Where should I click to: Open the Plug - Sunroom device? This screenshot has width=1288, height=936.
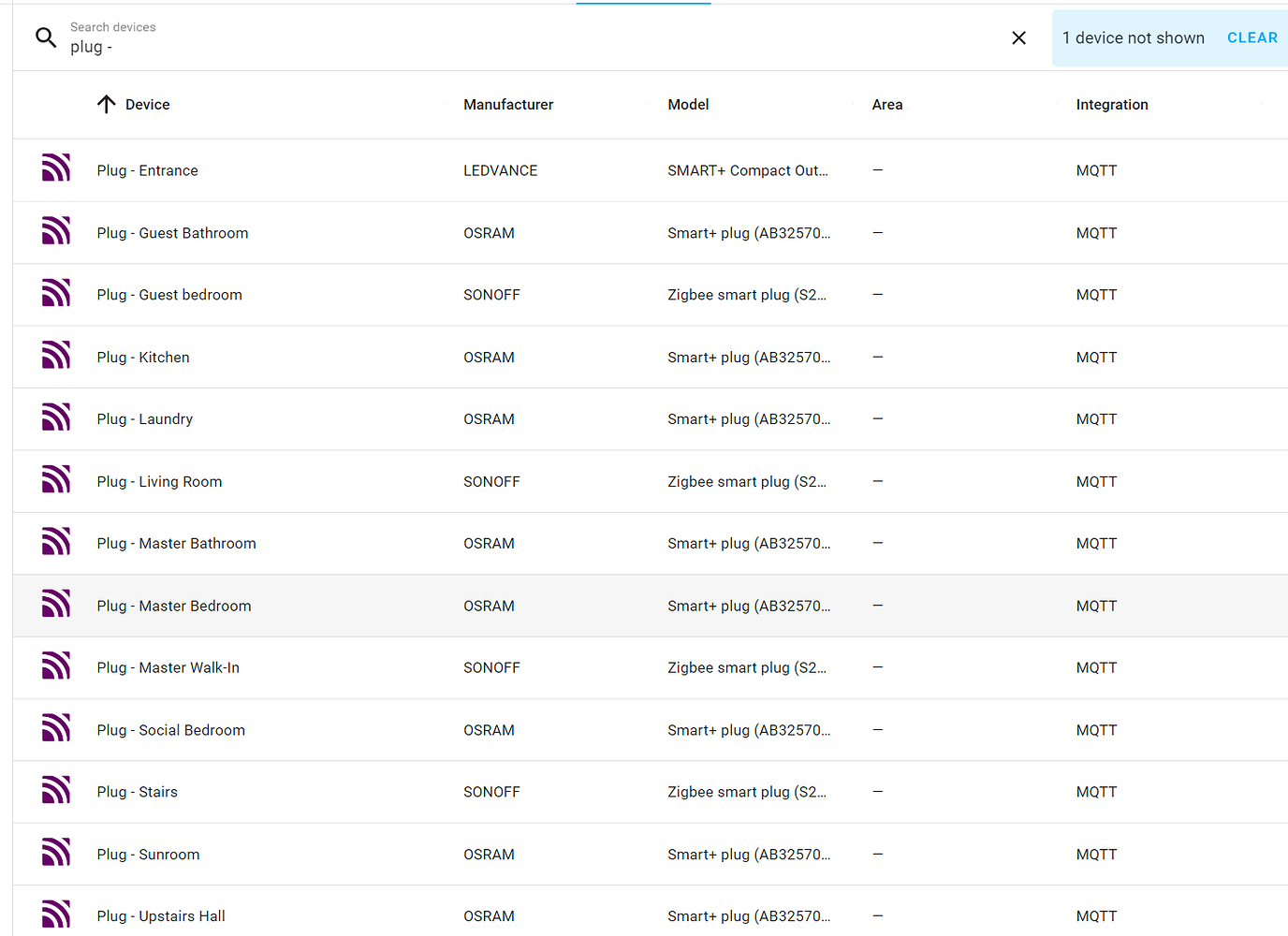point(148,854)
